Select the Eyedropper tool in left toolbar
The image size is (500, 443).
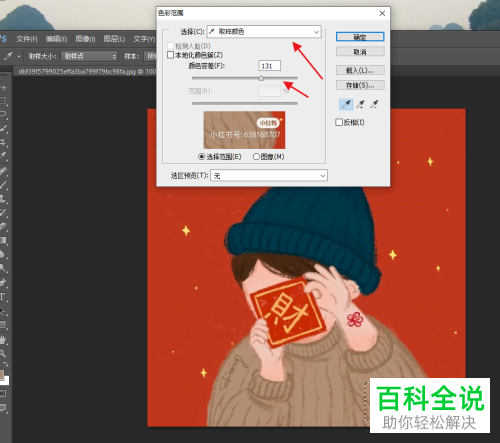coord(3,156)
